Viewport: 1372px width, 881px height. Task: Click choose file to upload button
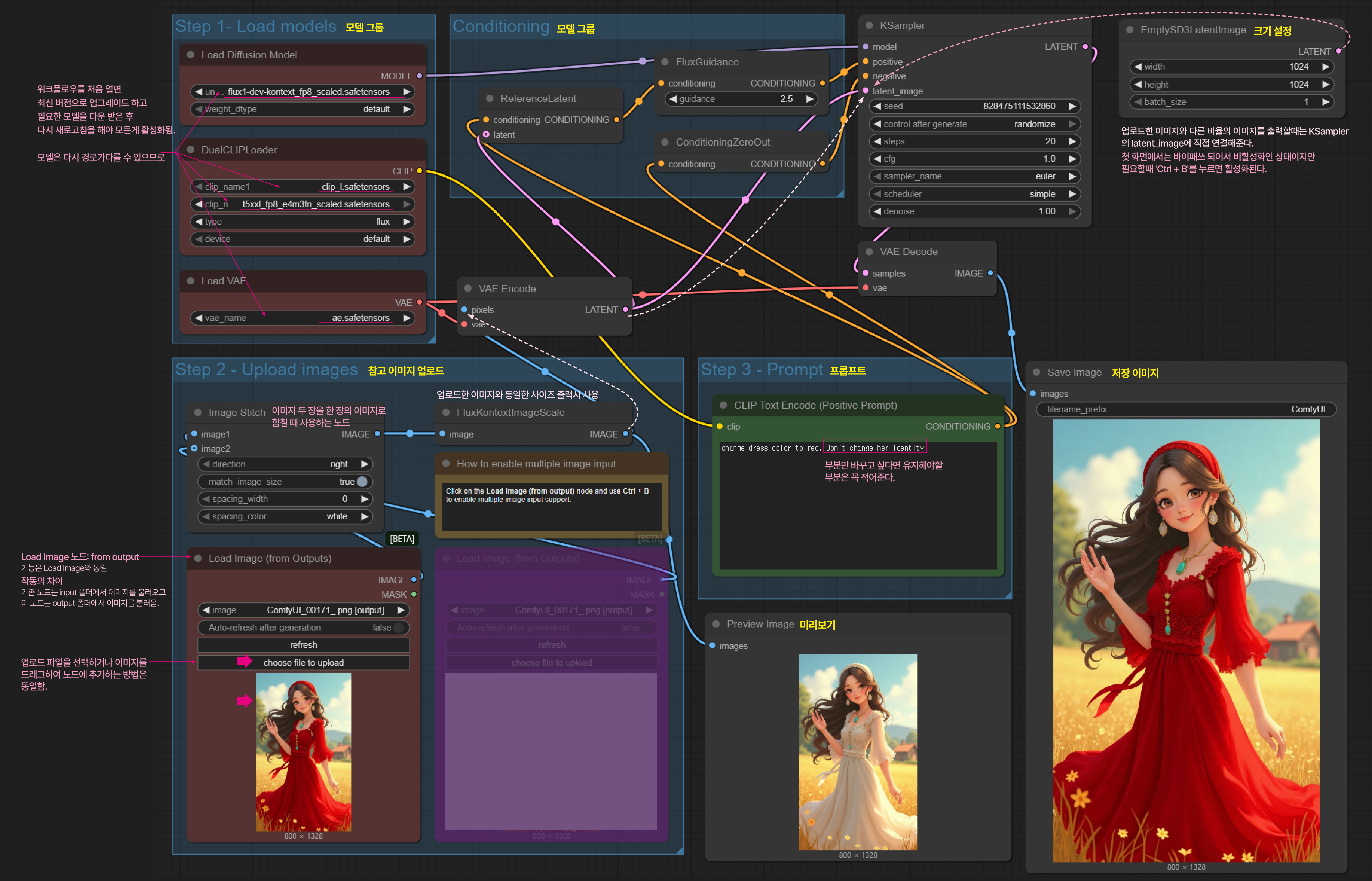click(x=303, y=662)
